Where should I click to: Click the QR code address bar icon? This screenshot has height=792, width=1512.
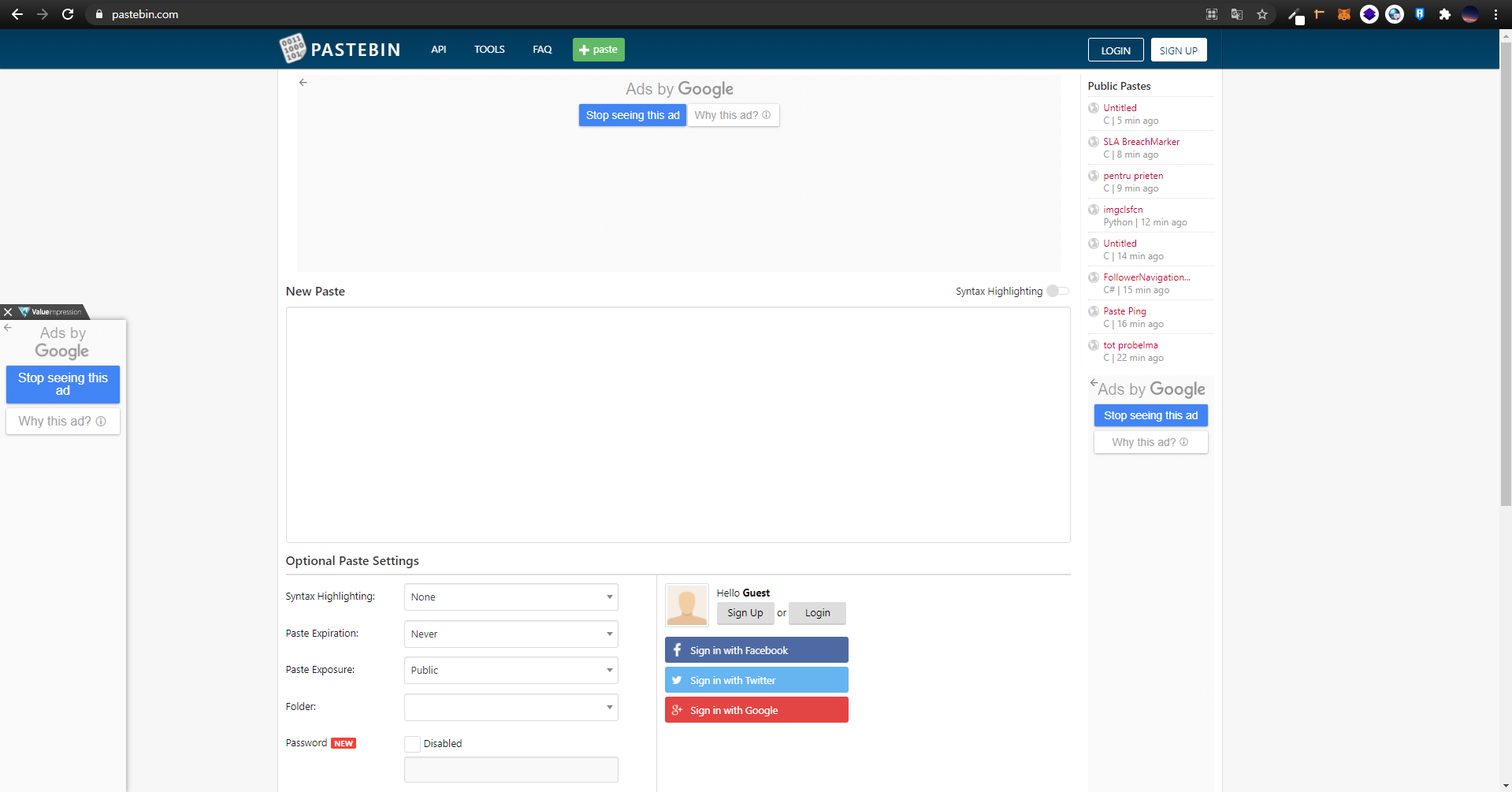click(1212, 14)
